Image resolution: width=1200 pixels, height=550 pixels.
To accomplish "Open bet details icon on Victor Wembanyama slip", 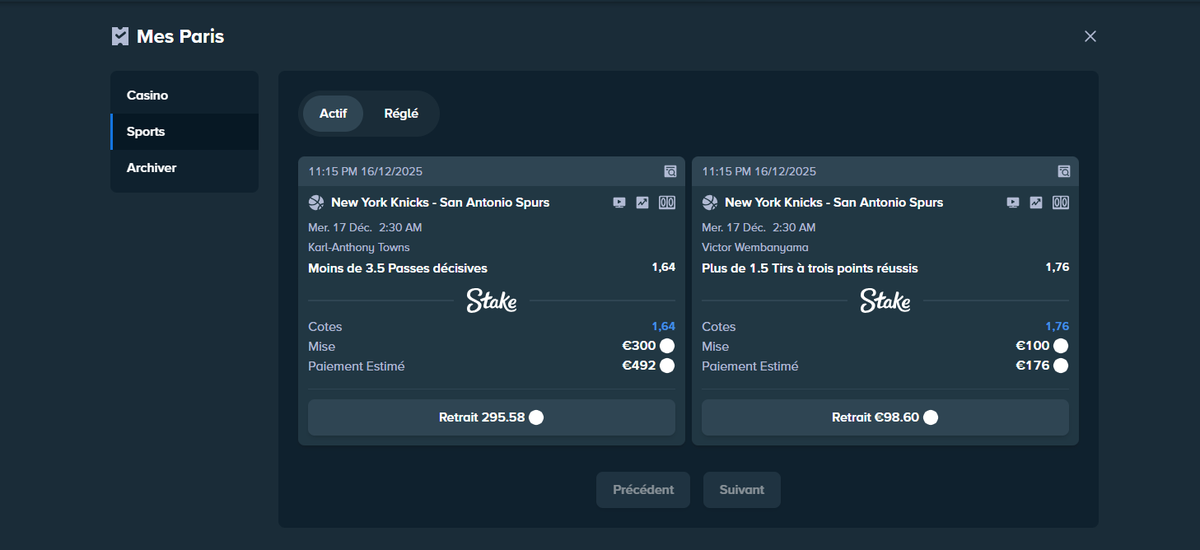I will coord(1064,171).
